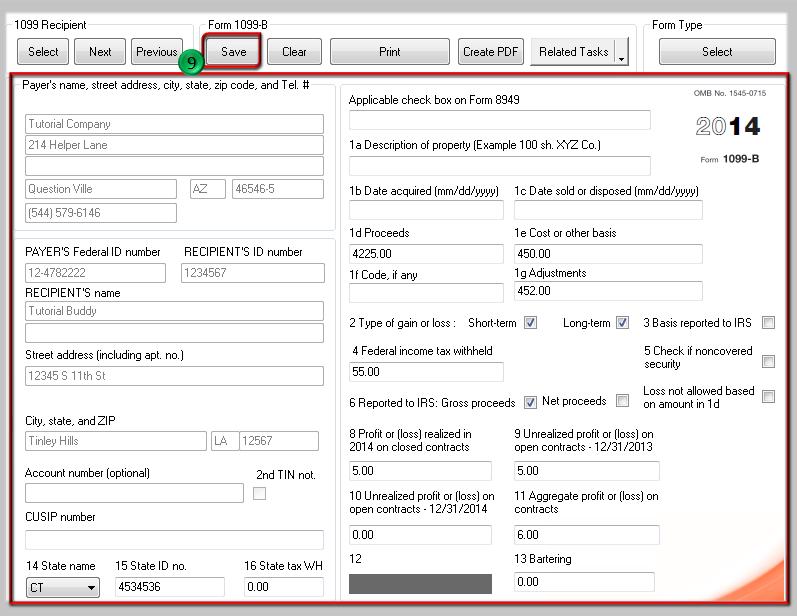Image resolution: width=797 pixels, height=616 pixels.
Task: Click recipient state LA field
Action: point(225,441)
